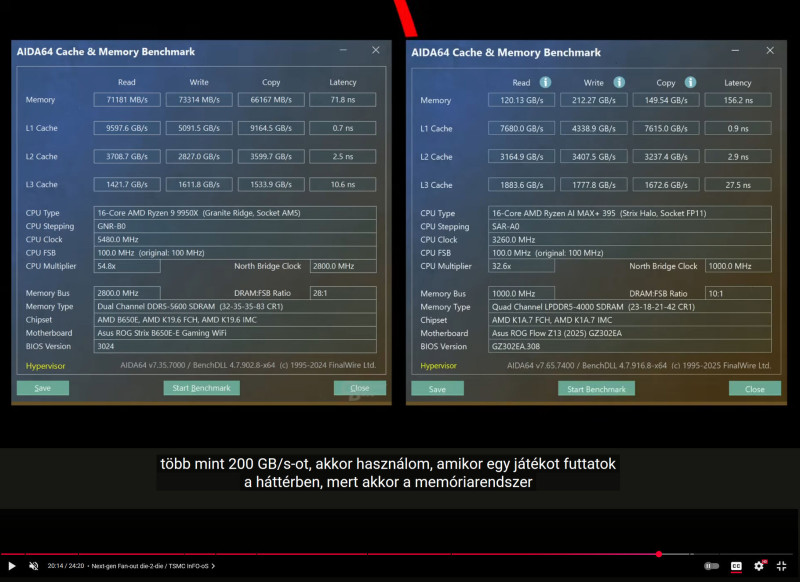Image resolution: width=800 pixels, height=582 pixels.
Task: Click the CPU Multiplier field "32.6x"
Action: pos(521,266)
